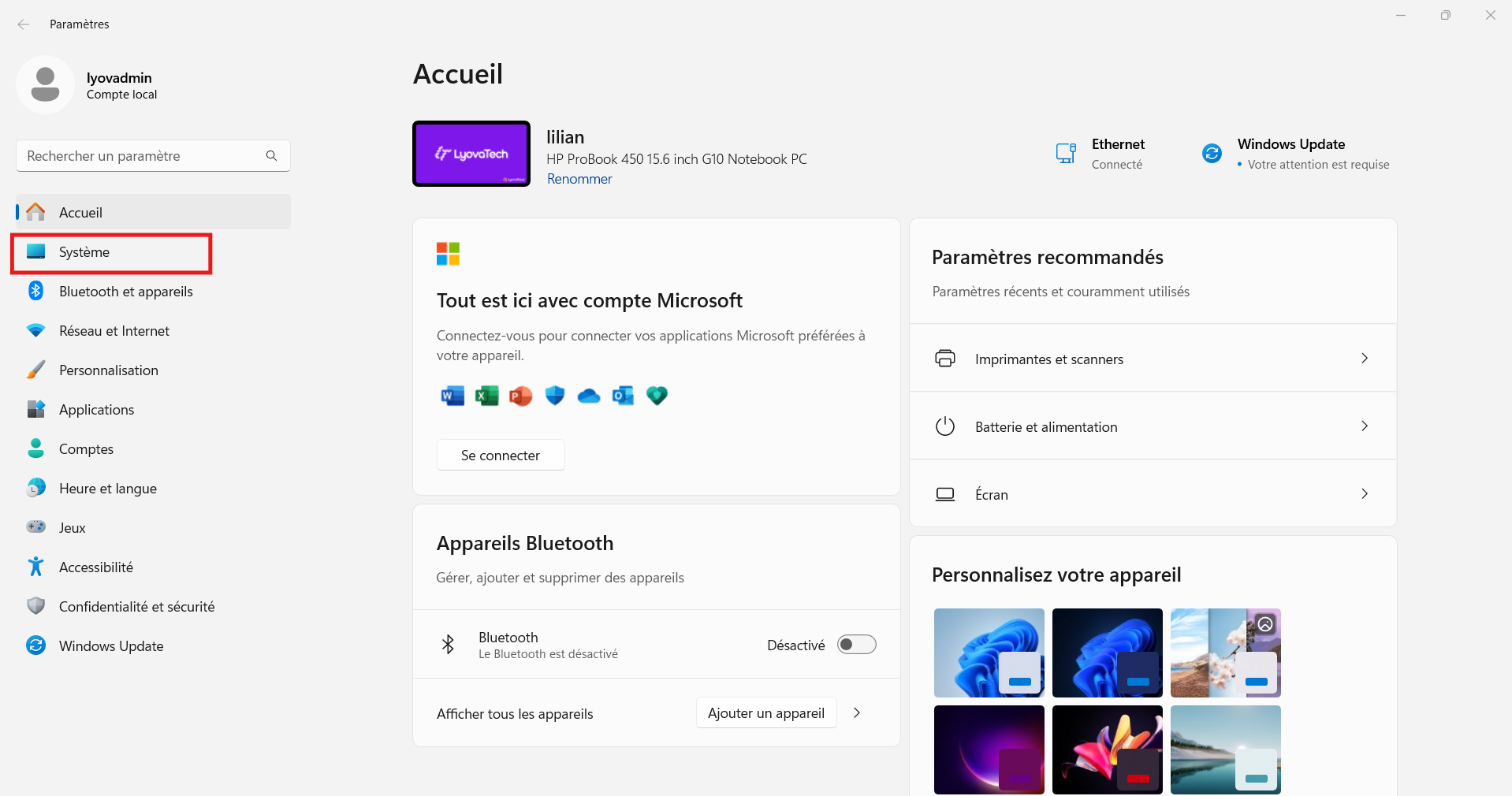Click the Personnalisation paintbrush icon
This screenshot has height=796, width=1512.
pos(35,370)
